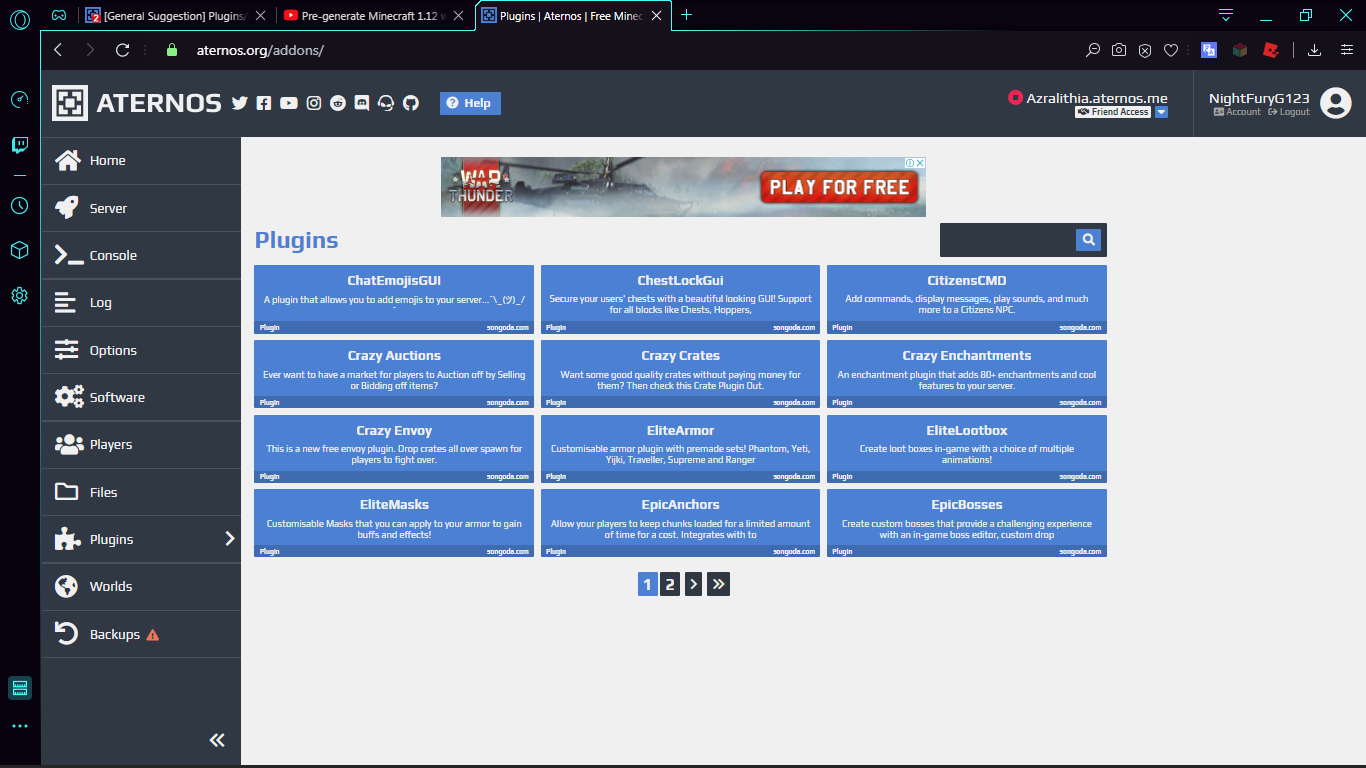Open the Aternos Instagram icon
Screen dimensions: 1366x768
tap(314, 103)
